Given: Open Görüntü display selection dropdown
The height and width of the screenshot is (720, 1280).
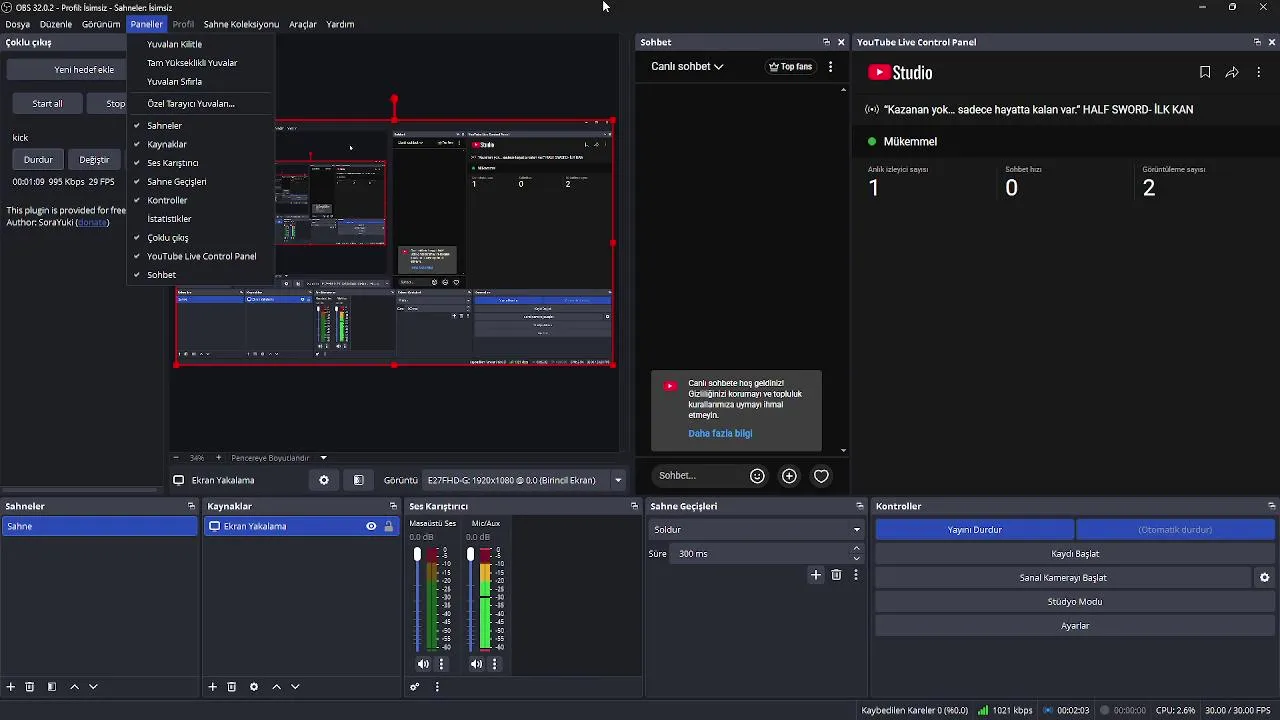Looking at the screenshot, I should tap(524, 480).
